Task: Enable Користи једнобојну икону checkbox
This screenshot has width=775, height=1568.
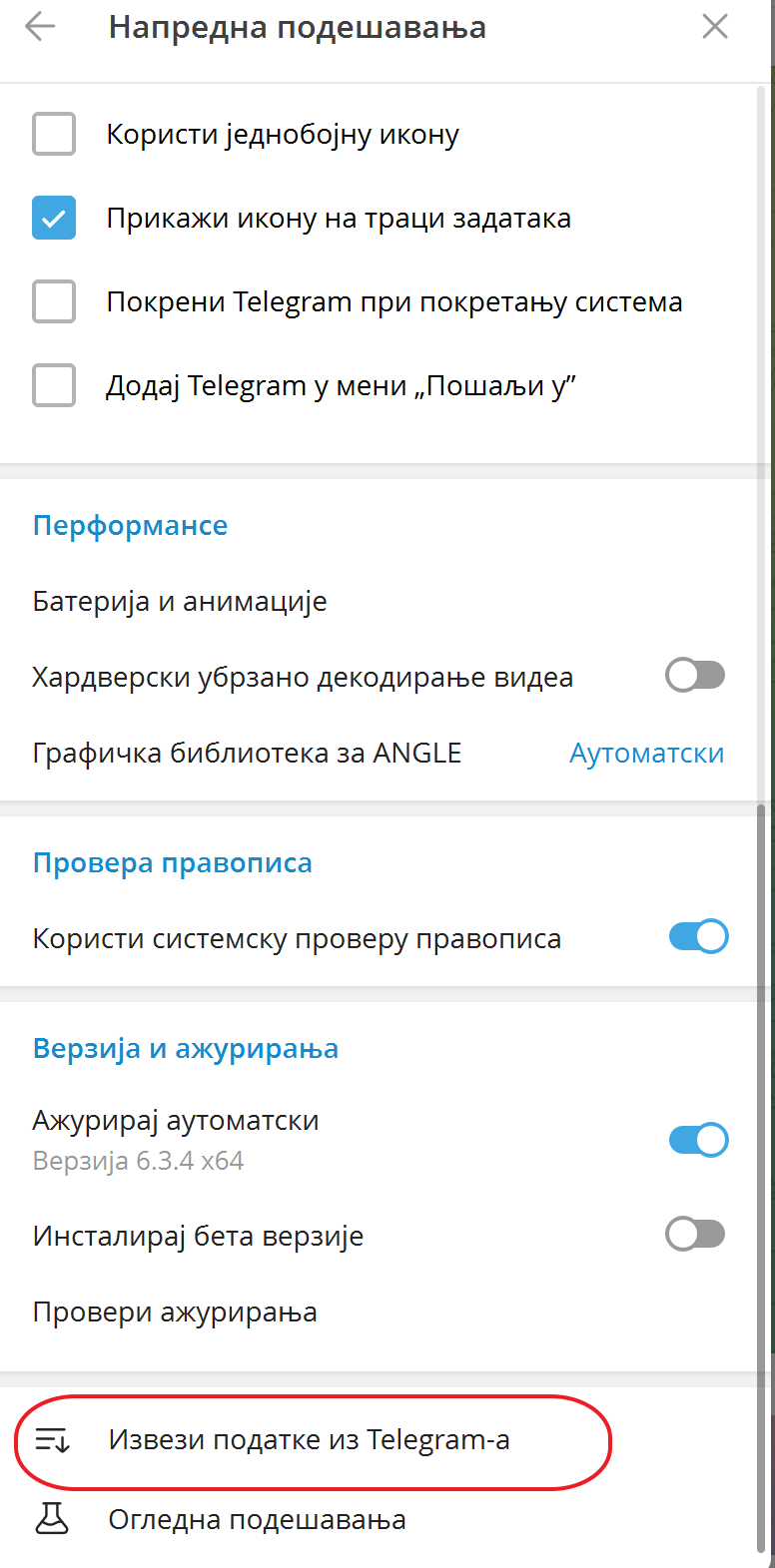Action: point(54,134)
